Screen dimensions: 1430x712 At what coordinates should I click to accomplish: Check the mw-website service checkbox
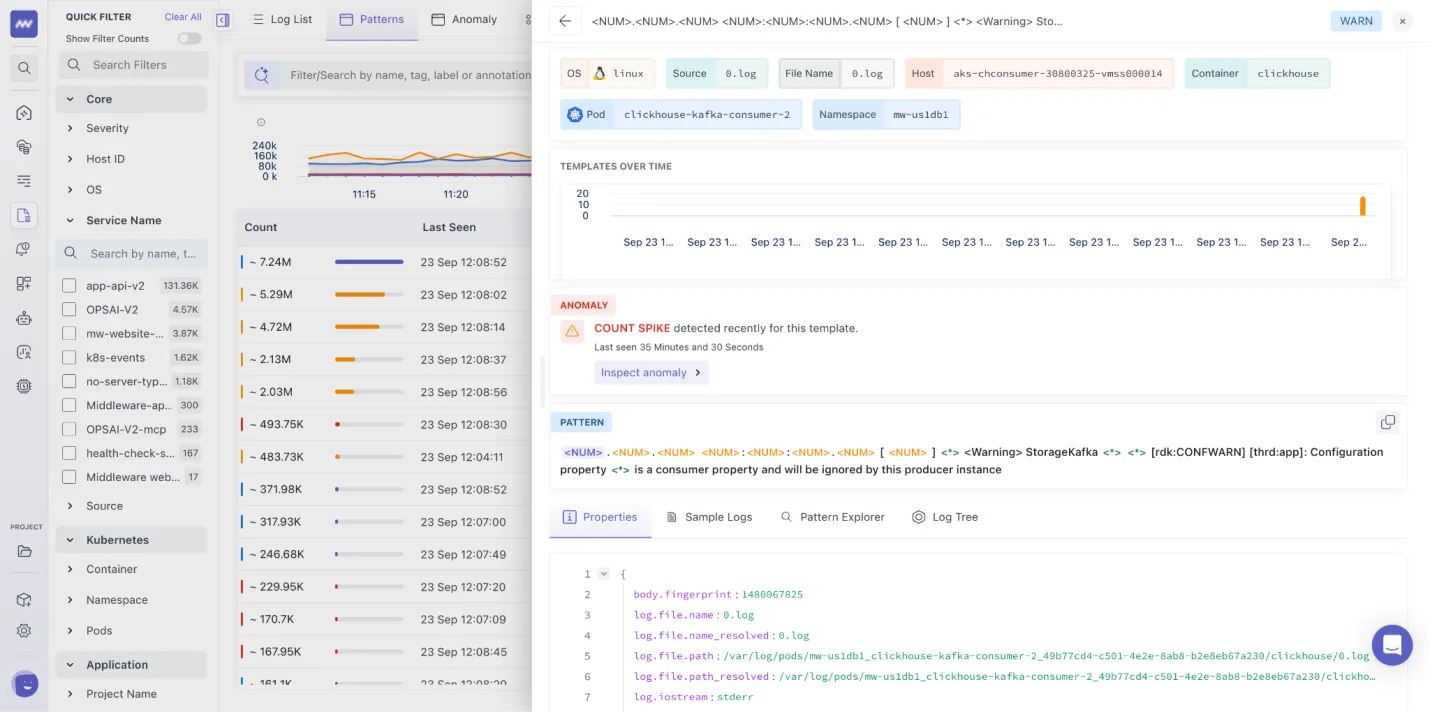click(x=69, y=333)
